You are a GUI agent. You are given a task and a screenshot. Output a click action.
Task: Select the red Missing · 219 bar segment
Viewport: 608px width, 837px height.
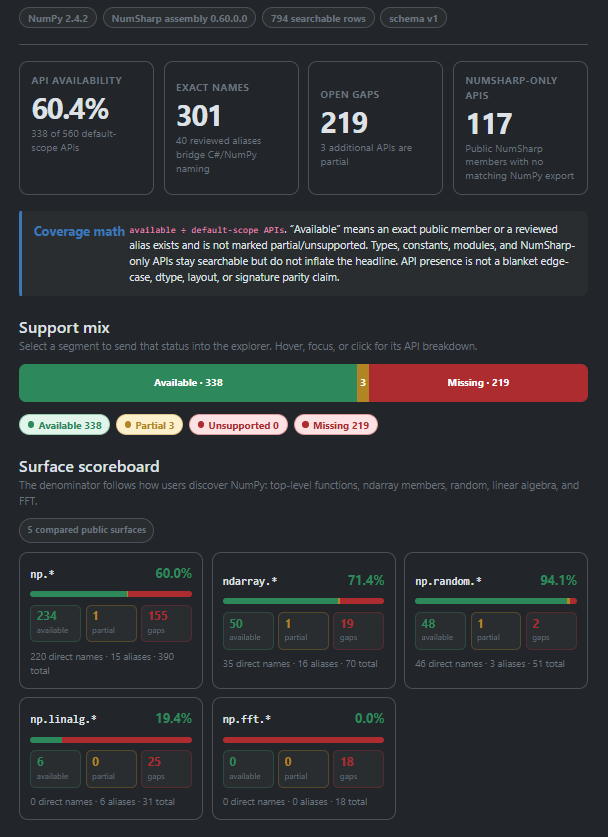pos(478,383)
